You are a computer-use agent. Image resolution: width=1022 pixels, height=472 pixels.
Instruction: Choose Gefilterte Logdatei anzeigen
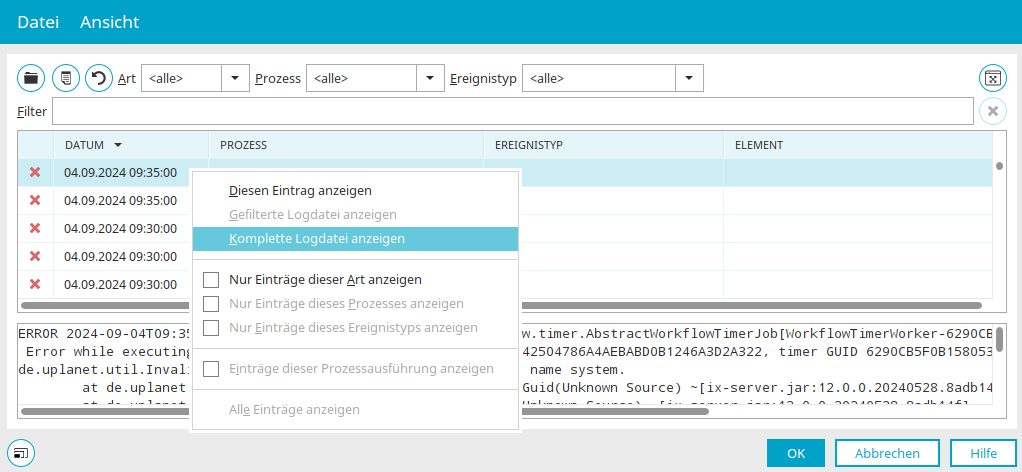[355, 214]
